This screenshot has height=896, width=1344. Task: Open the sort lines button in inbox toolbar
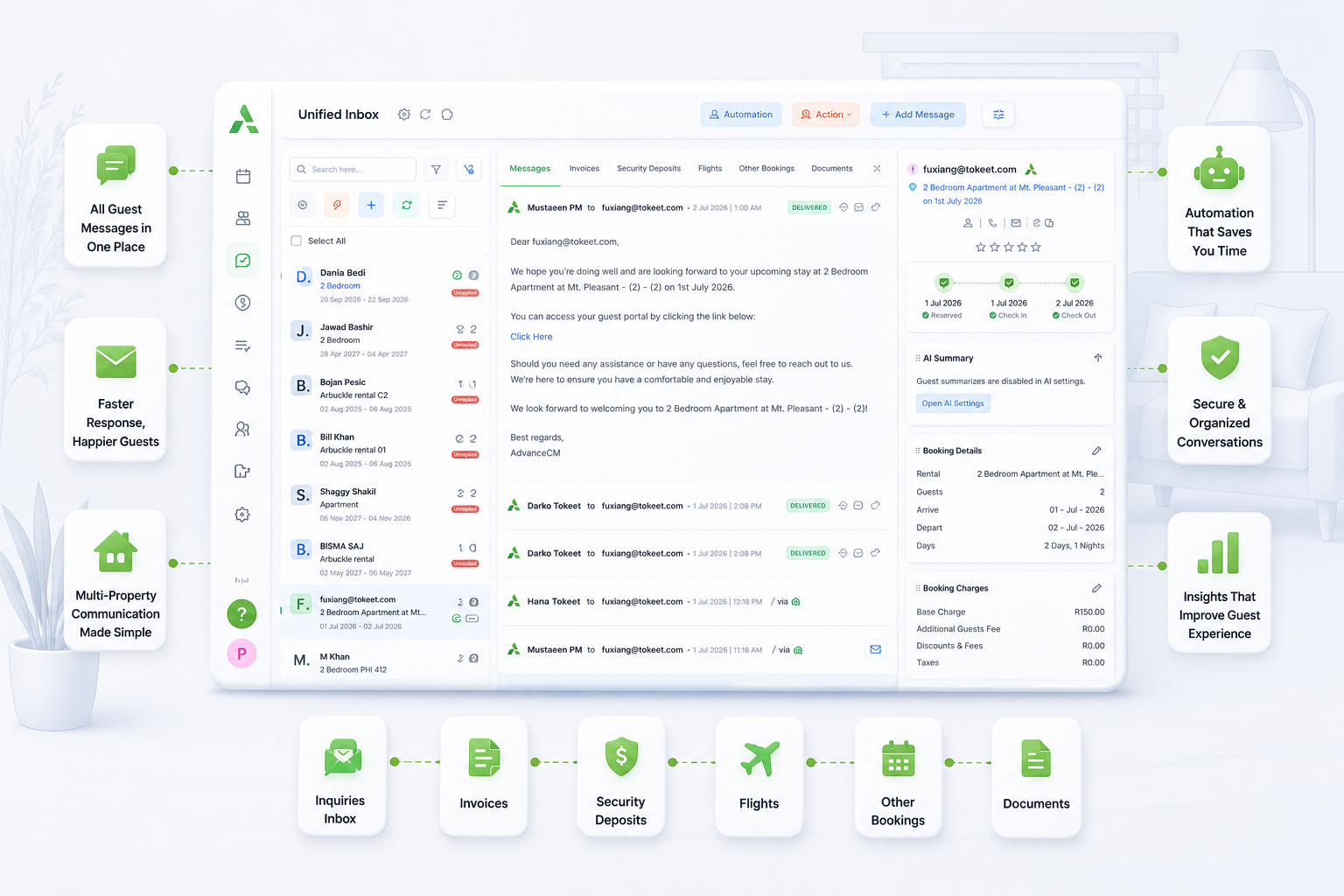442,205
